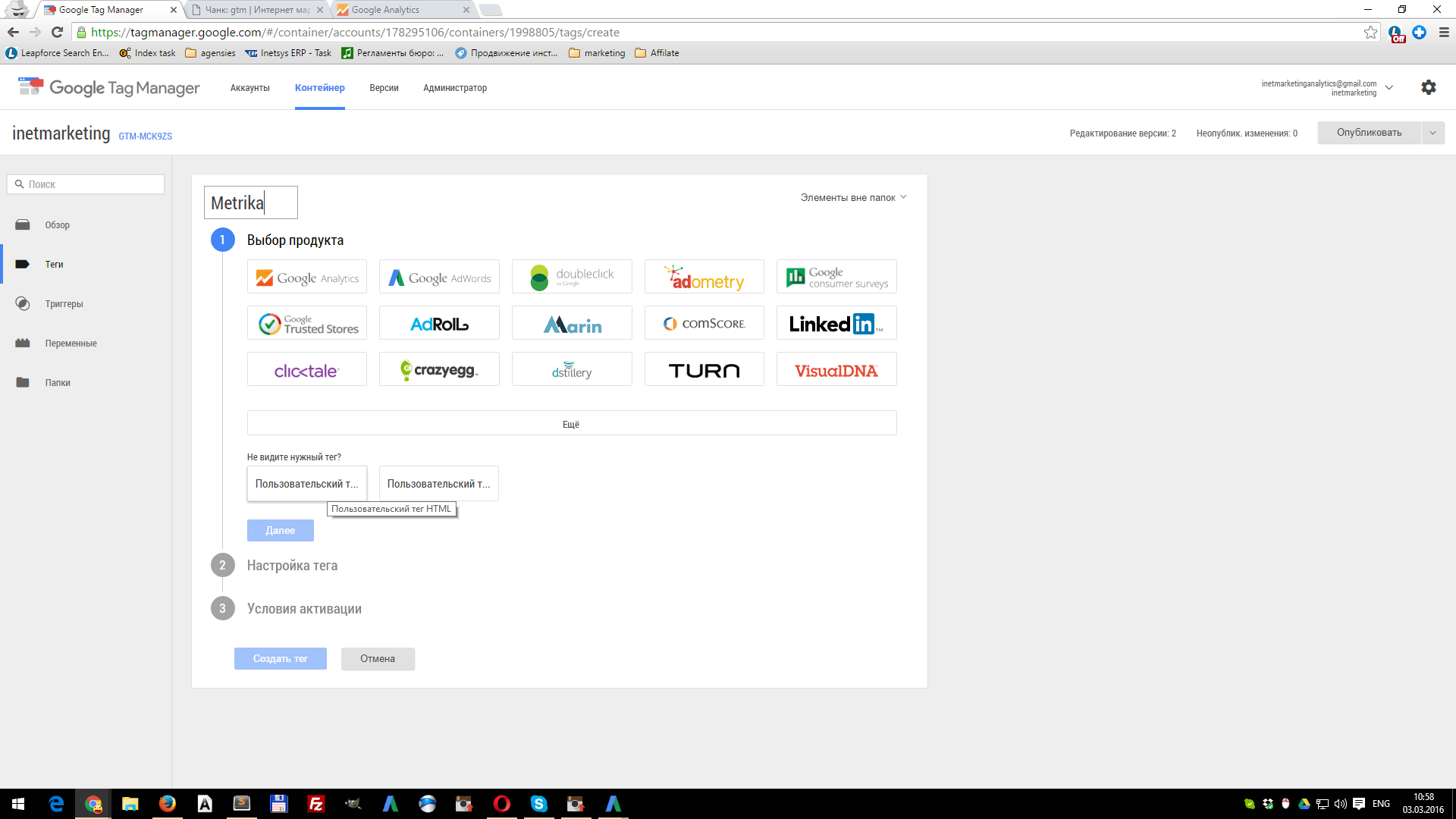The image size is (1456, 819).
Task: Click the Далее button
Action: tap(281, 530)
